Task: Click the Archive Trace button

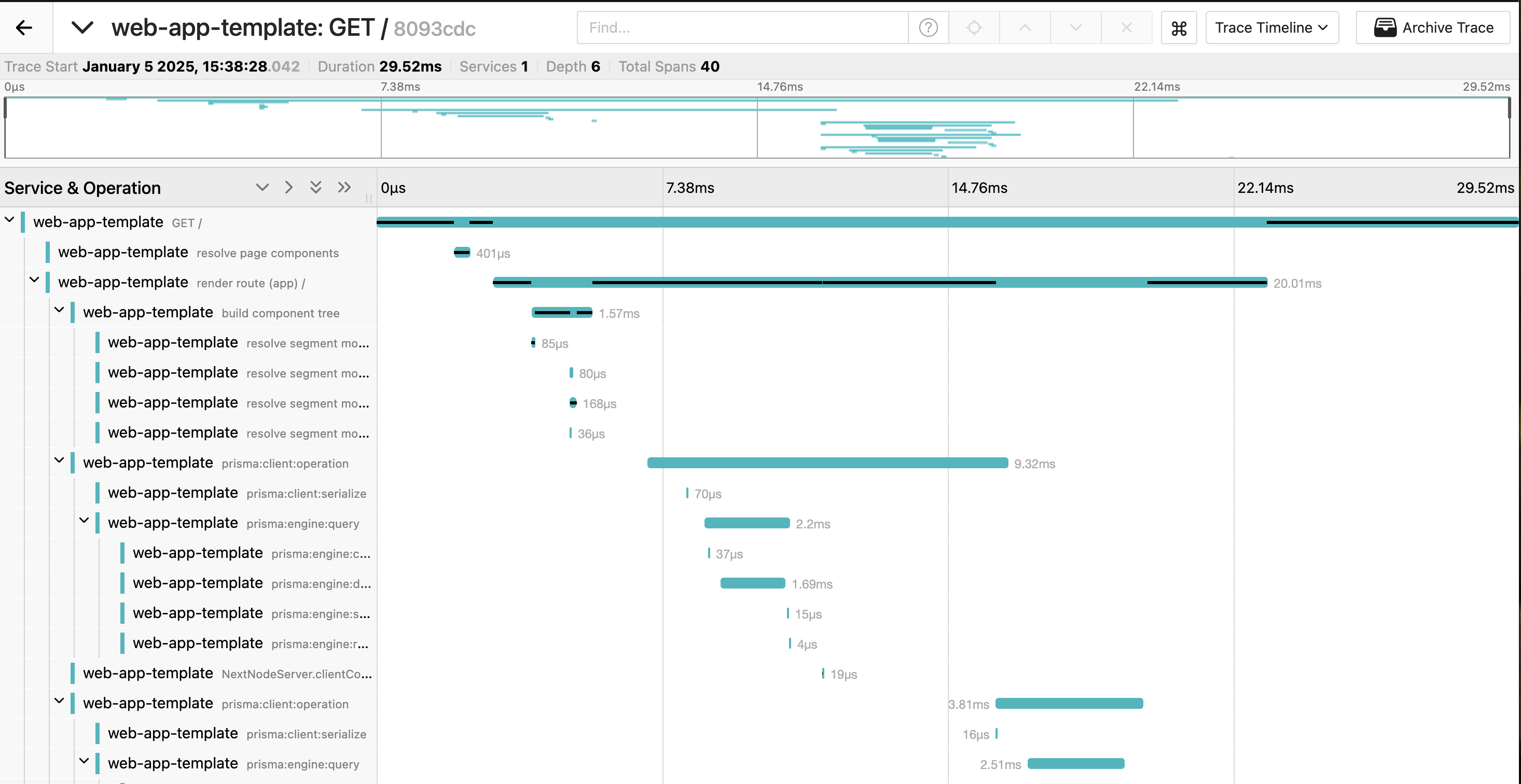Action: (1433, 28)
